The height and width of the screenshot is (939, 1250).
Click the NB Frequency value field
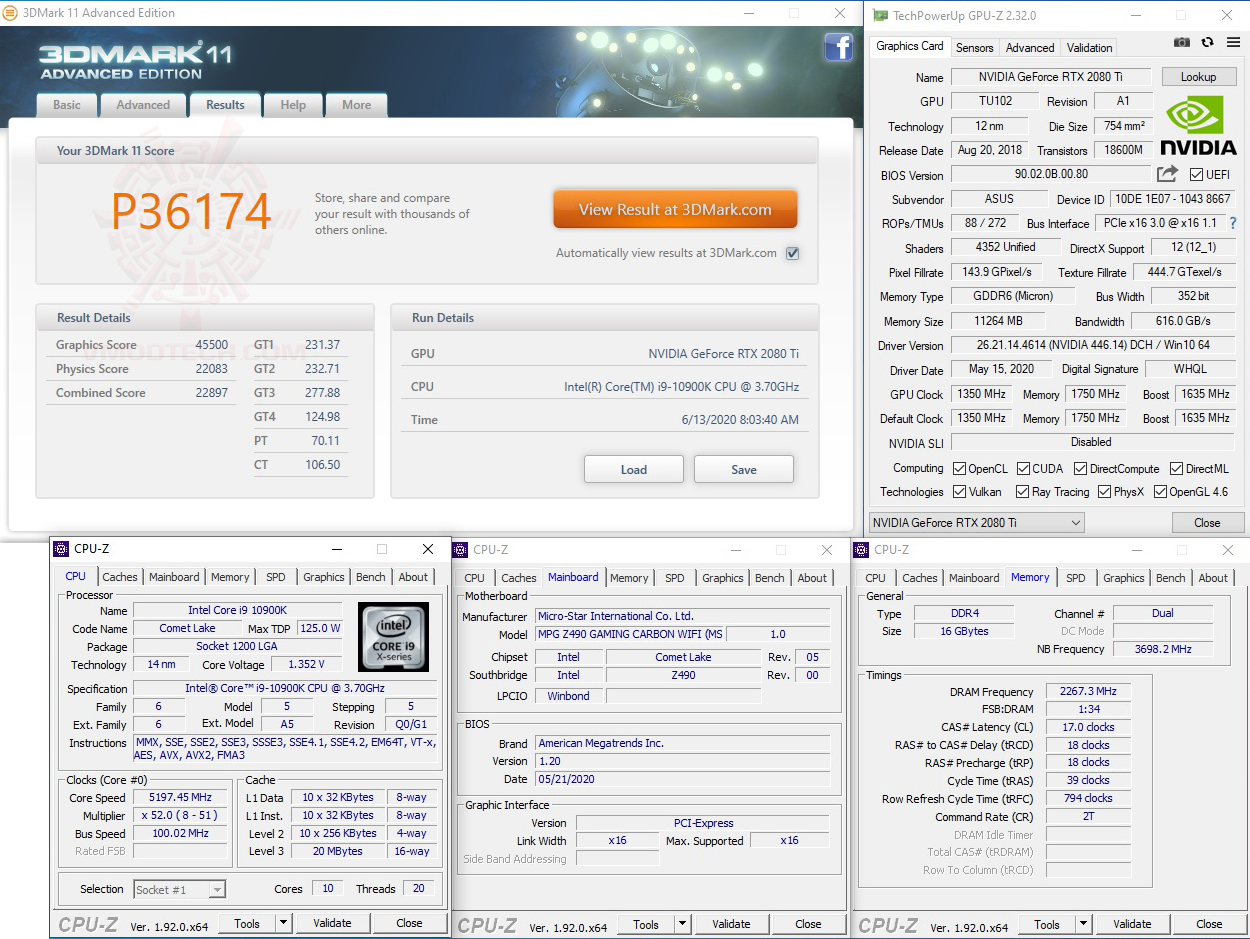pyautogui.click(x=1162, y=649)
